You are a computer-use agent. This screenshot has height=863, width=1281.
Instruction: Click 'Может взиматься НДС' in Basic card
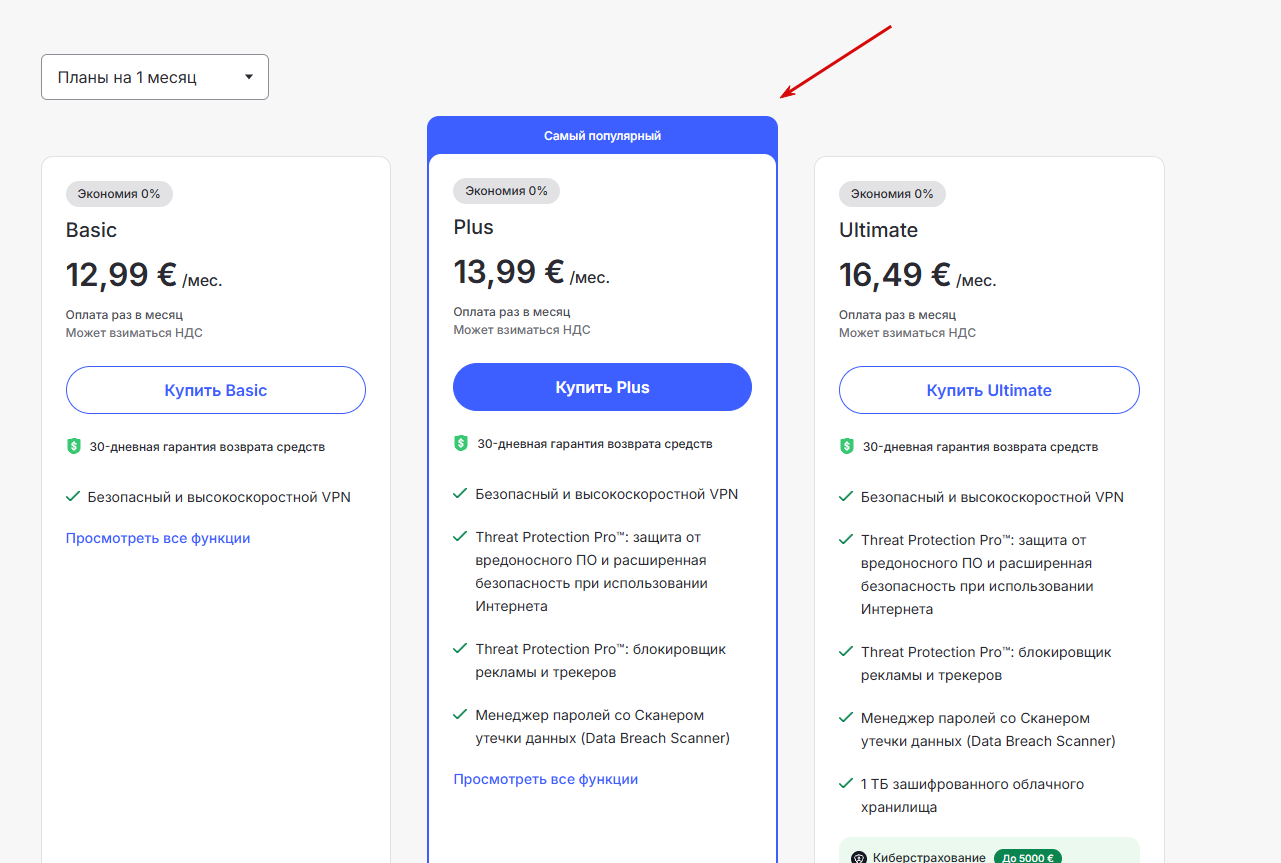pyautogui.click(x=134, y=333)
